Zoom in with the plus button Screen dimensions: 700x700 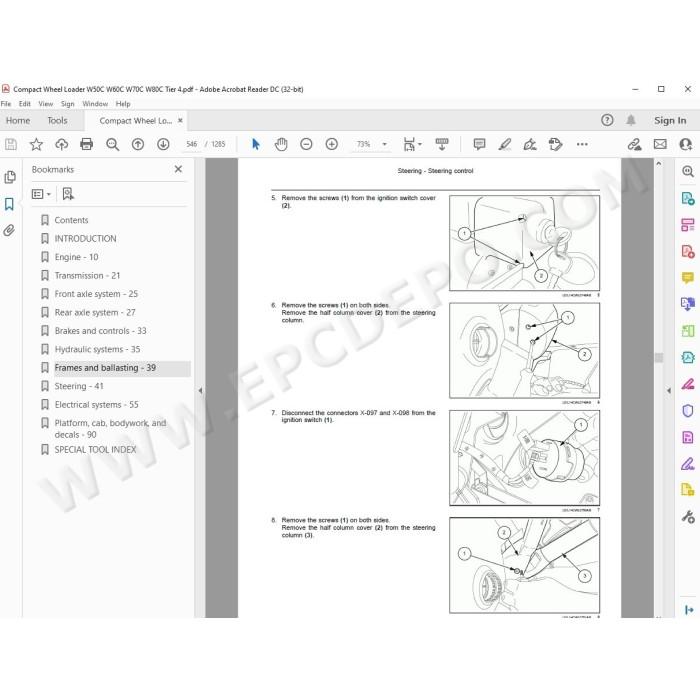332,144
